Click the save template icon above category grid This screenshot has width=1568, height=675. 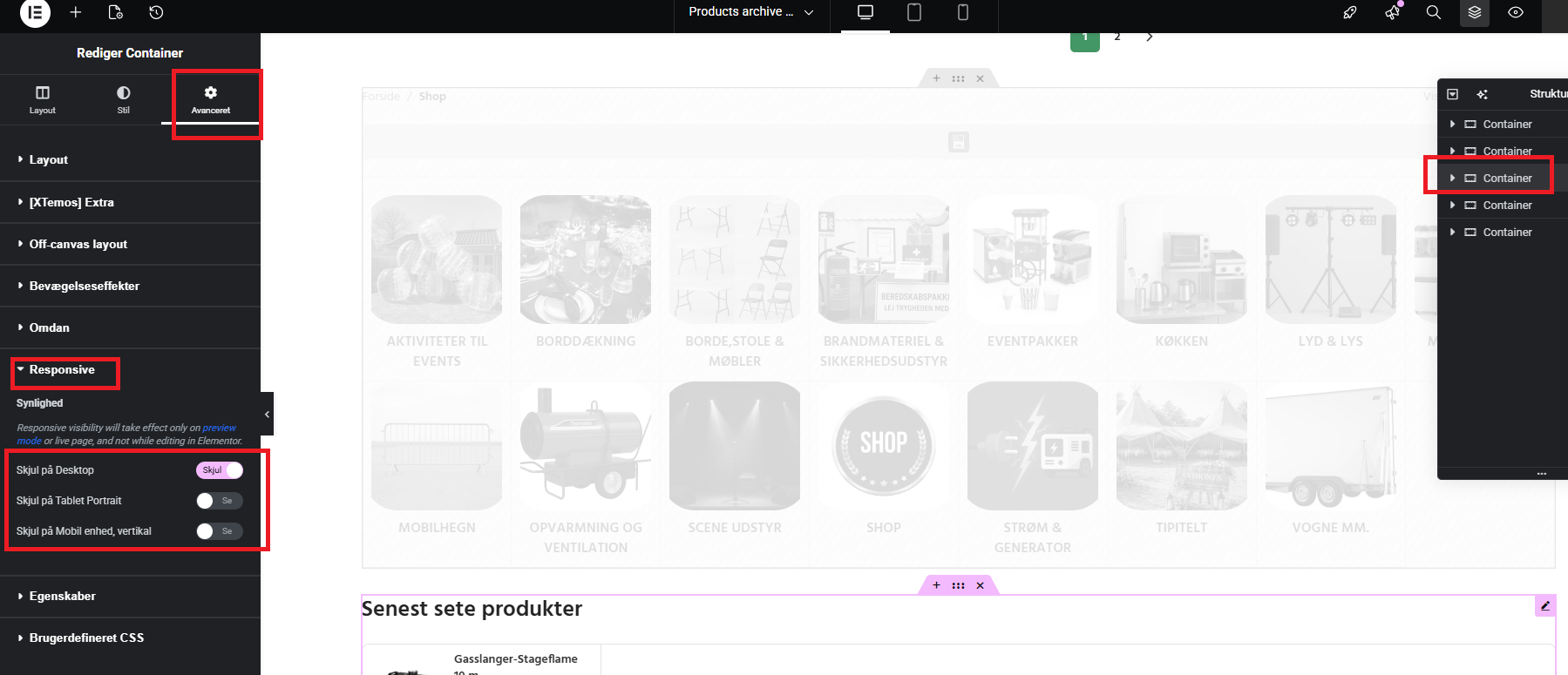point(959,142)
